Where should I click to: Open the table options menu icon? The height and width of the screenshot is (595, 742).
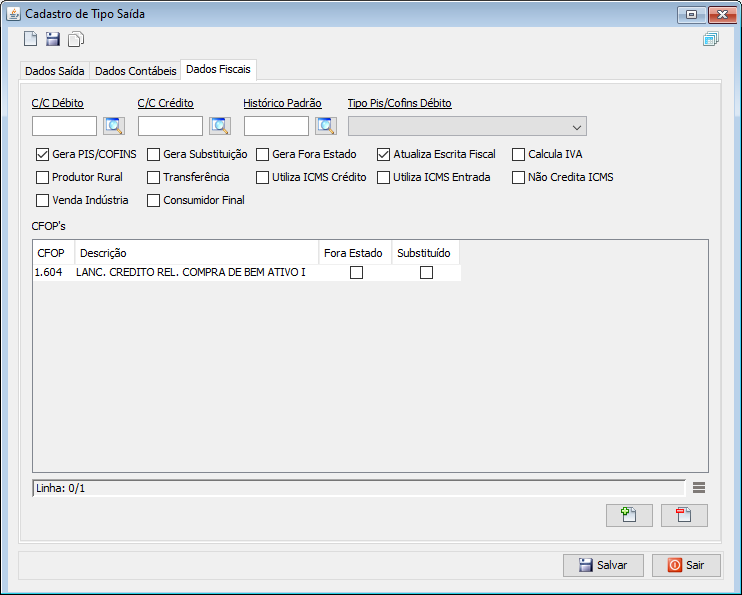point(699,487)
